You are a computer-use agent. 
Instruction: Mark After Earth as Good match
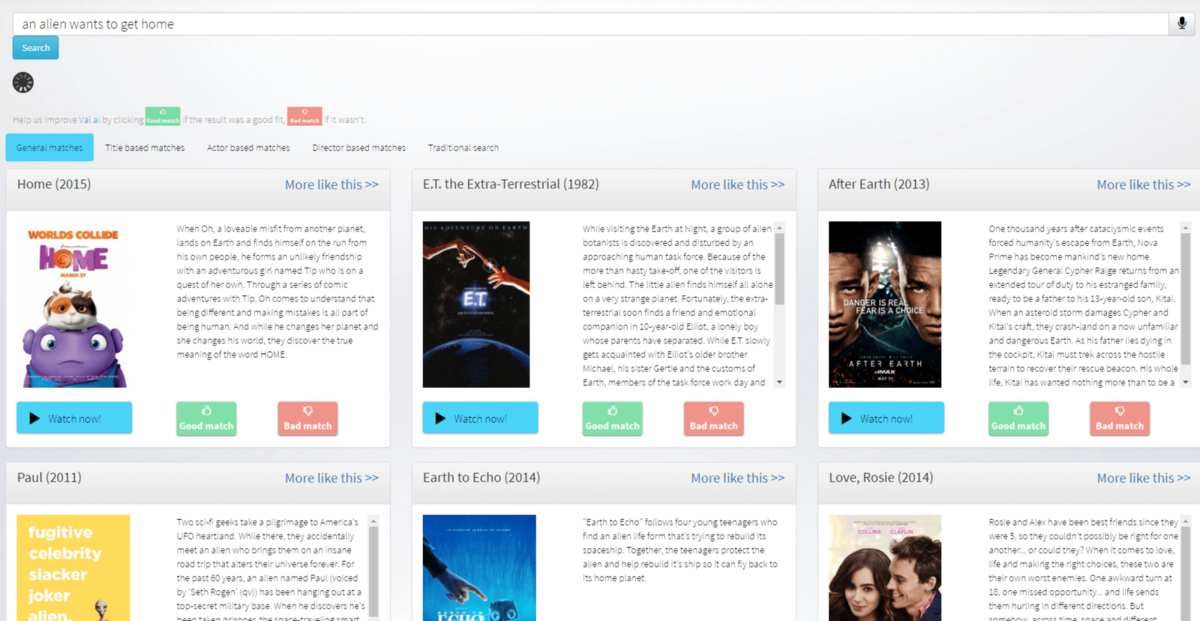(x=1018, y=419)
